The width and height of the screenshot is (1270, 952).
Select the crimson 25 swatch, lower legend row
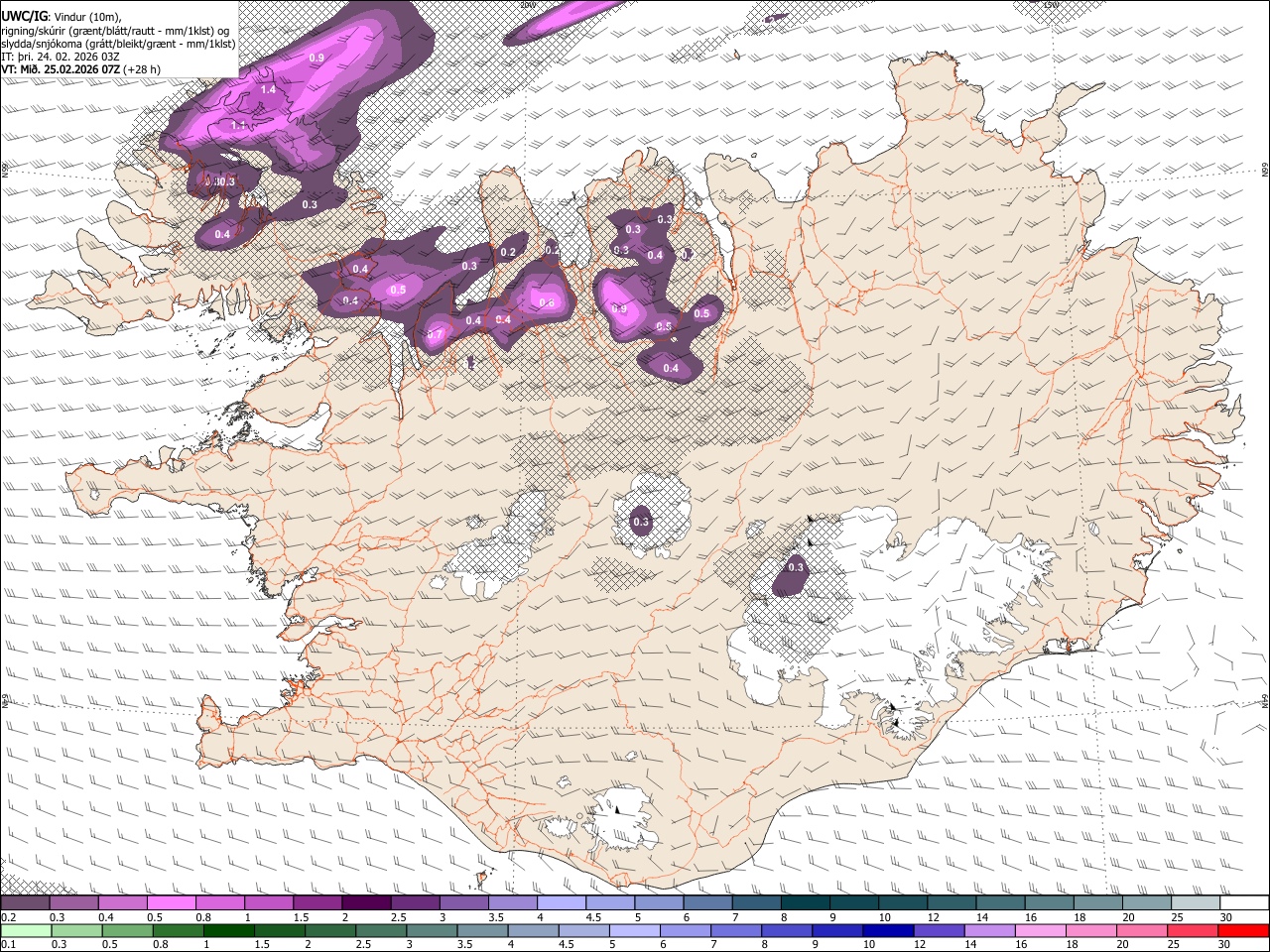[1193, 930]
